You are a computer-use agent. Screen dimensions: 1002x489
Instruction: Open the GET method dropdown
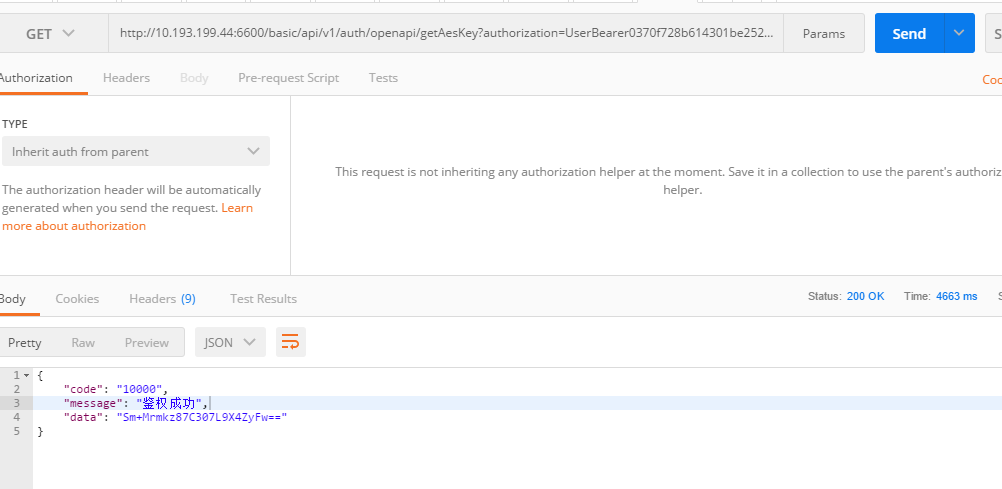[50, 34]
